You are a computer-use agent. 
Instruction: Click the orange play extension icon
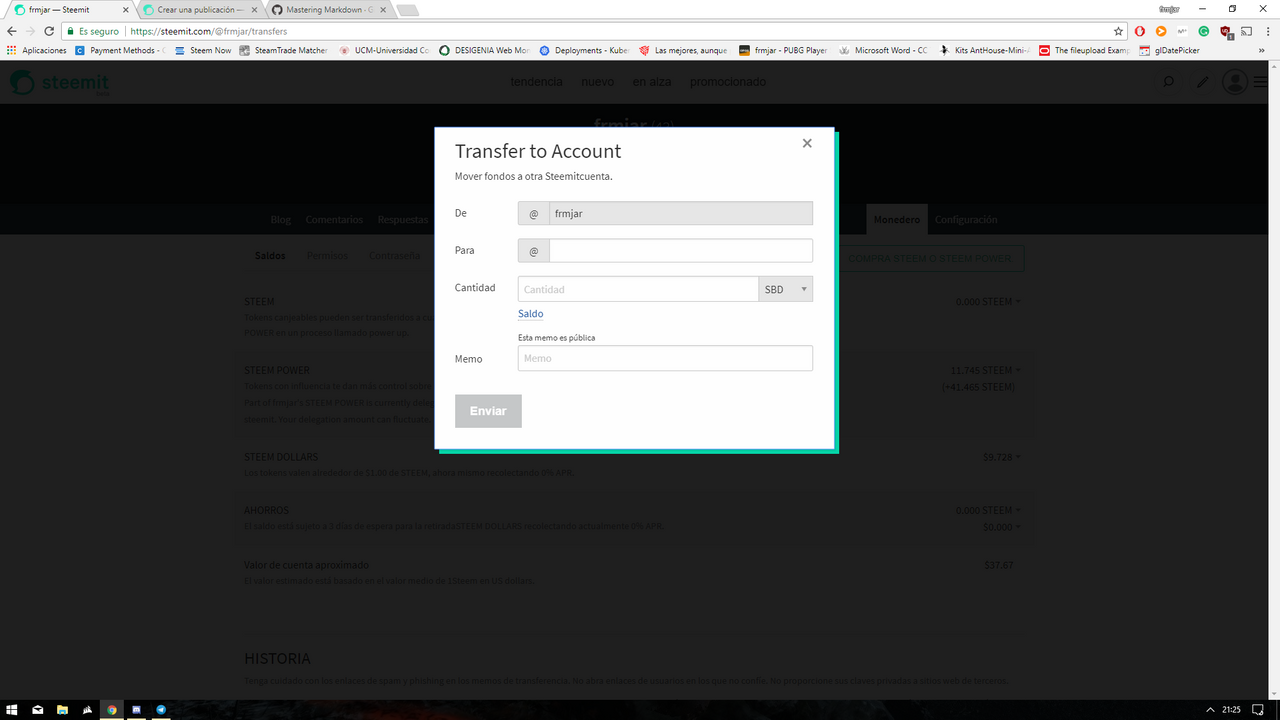point(1161,31)
